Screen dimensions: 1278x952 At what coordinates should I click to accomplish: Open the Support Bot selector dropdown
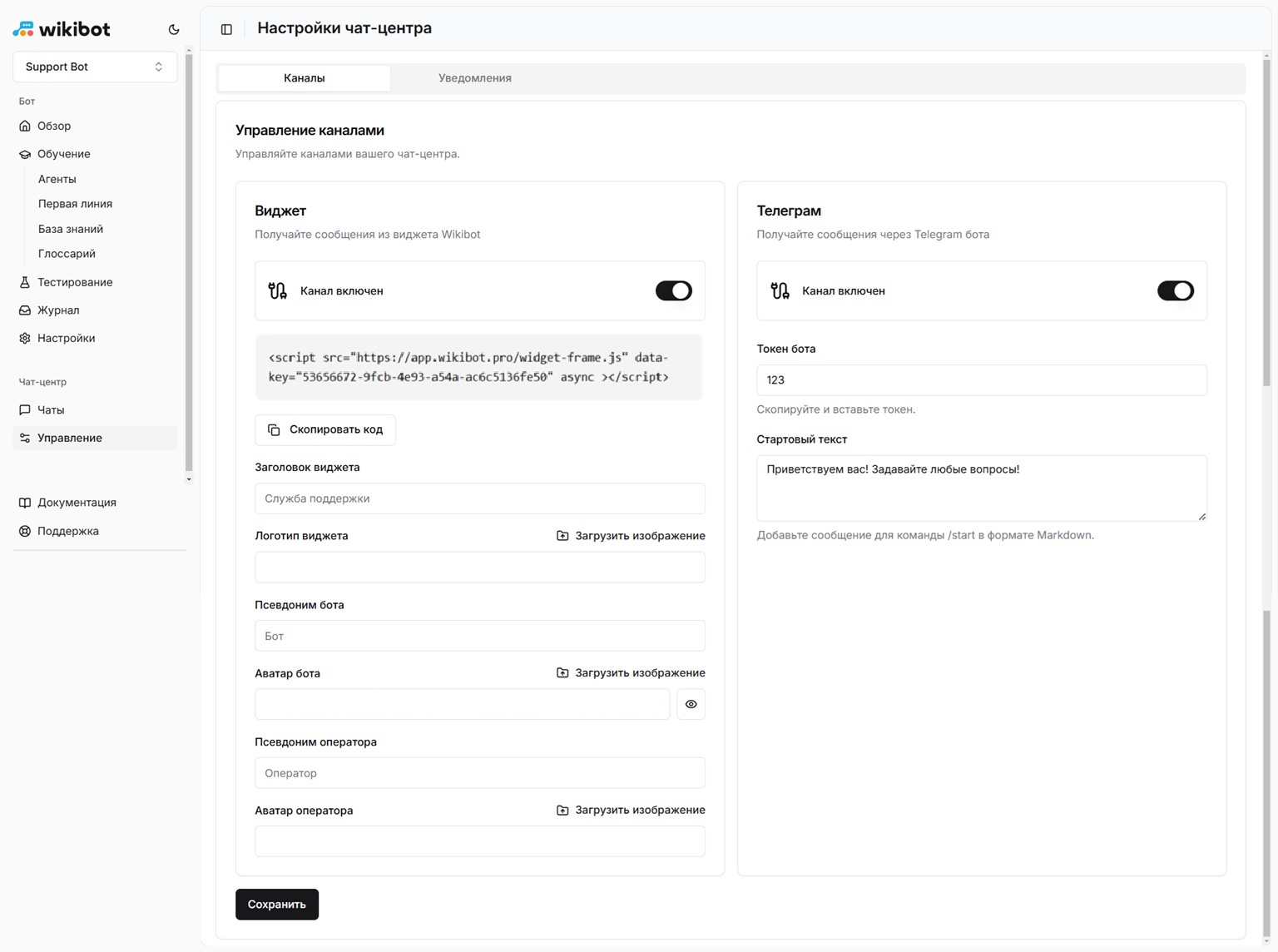[95, 67]
